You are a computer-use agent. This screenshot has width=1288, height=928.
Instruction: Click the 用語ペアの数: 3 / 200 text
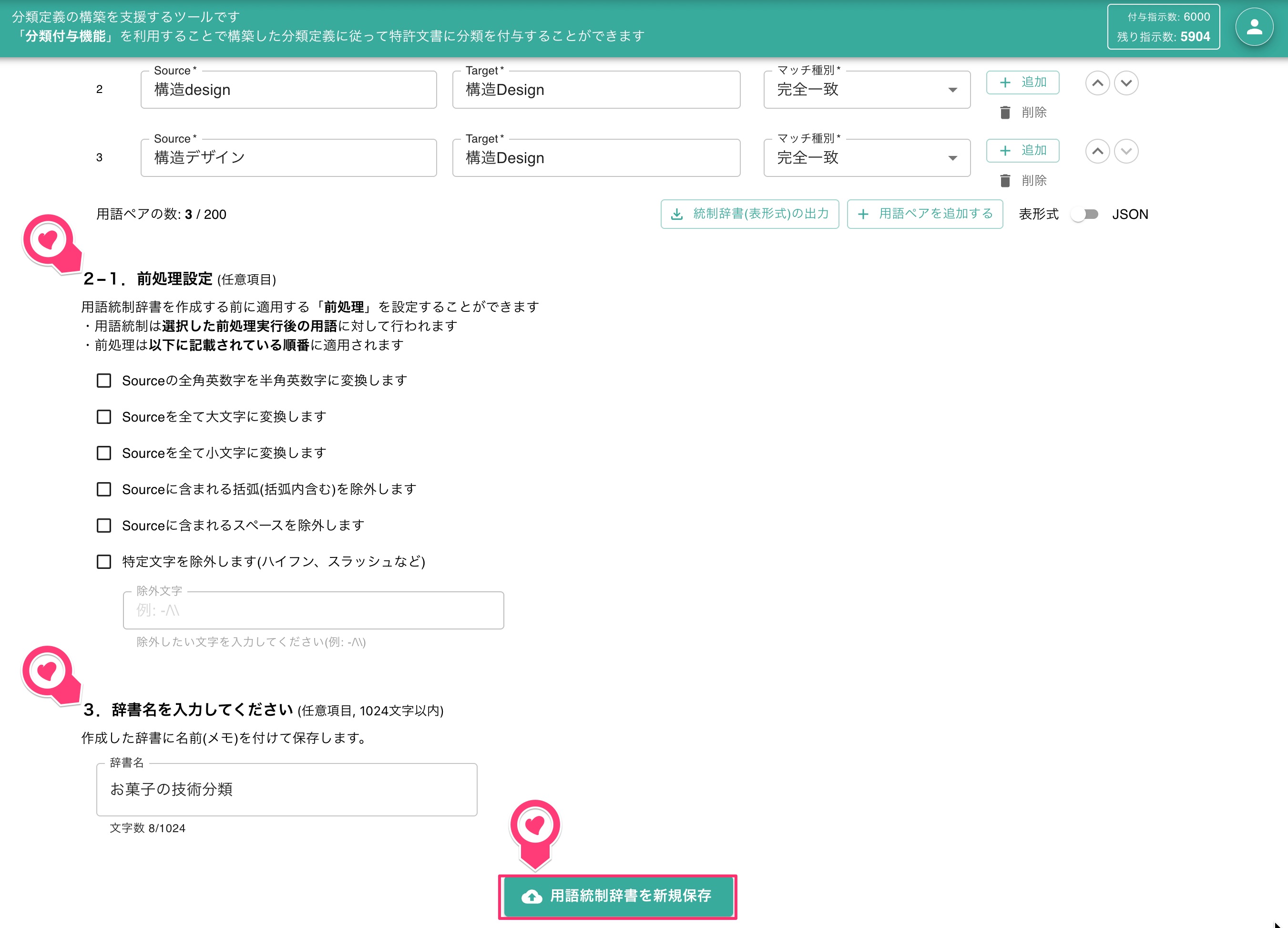[x=161, y=214]
